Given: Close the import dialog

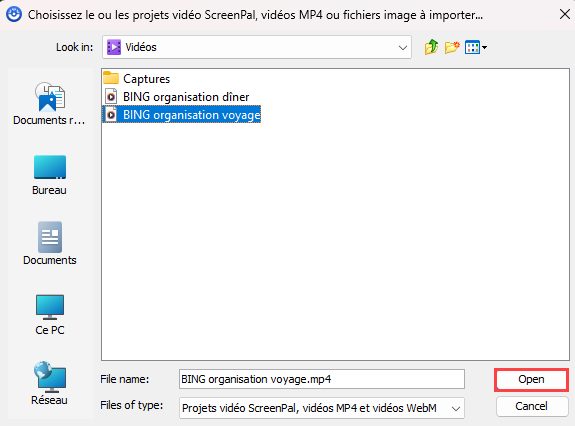Looking at the screenshot, I should click(x=564, y=14).
